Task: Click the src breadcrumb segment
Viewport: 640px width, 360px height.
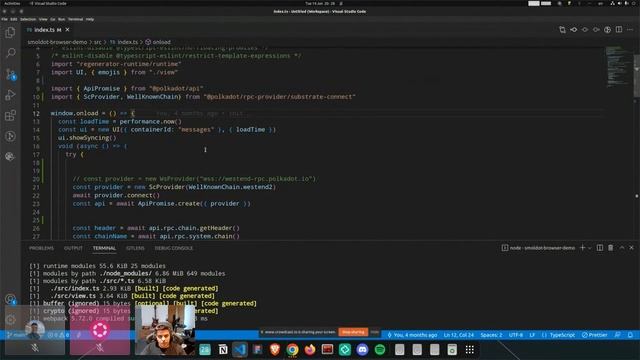Action: (98, 42)
